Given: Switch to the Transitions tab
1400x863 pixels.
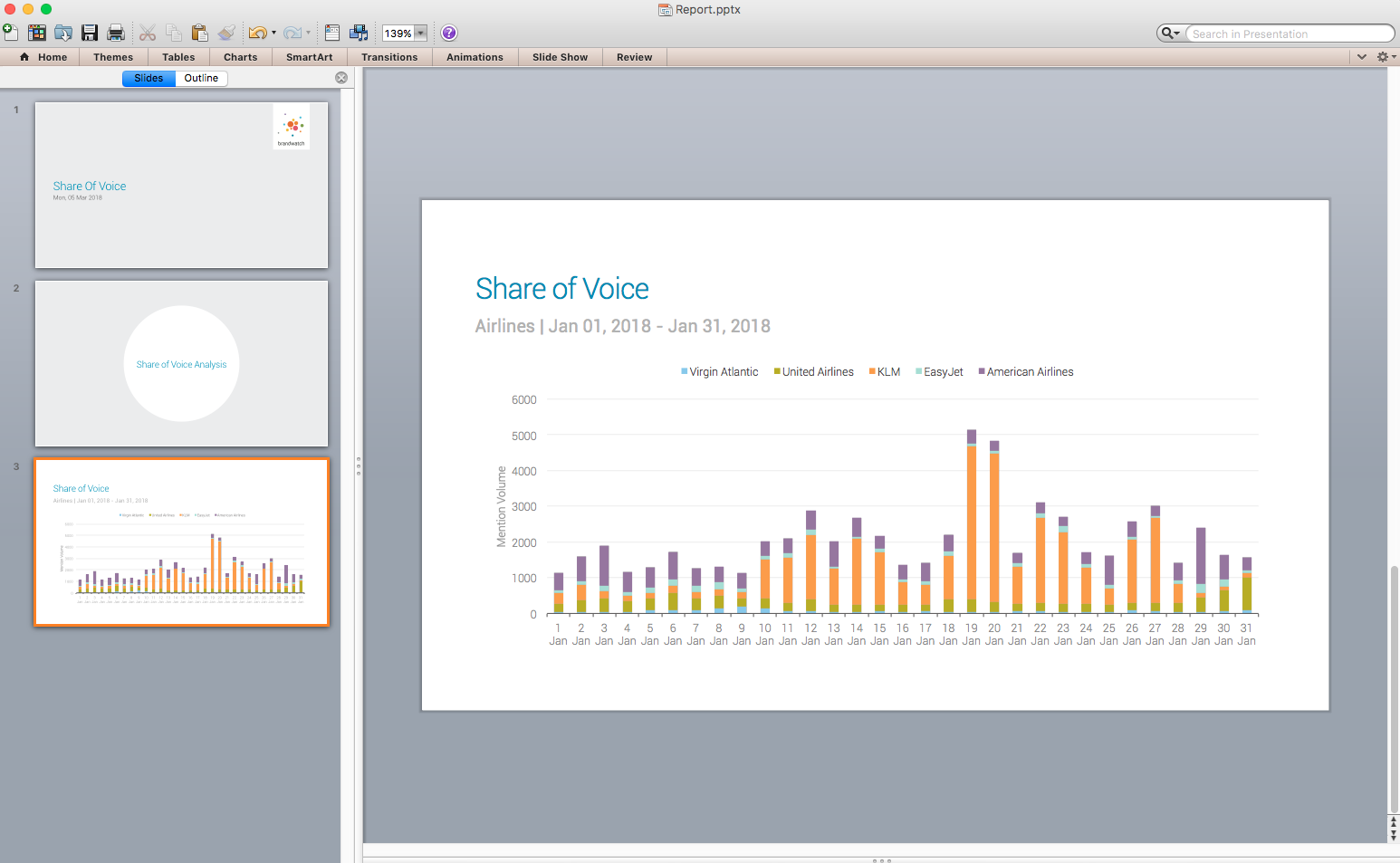Looking at the screenshot, I should [x=389, y=57].
